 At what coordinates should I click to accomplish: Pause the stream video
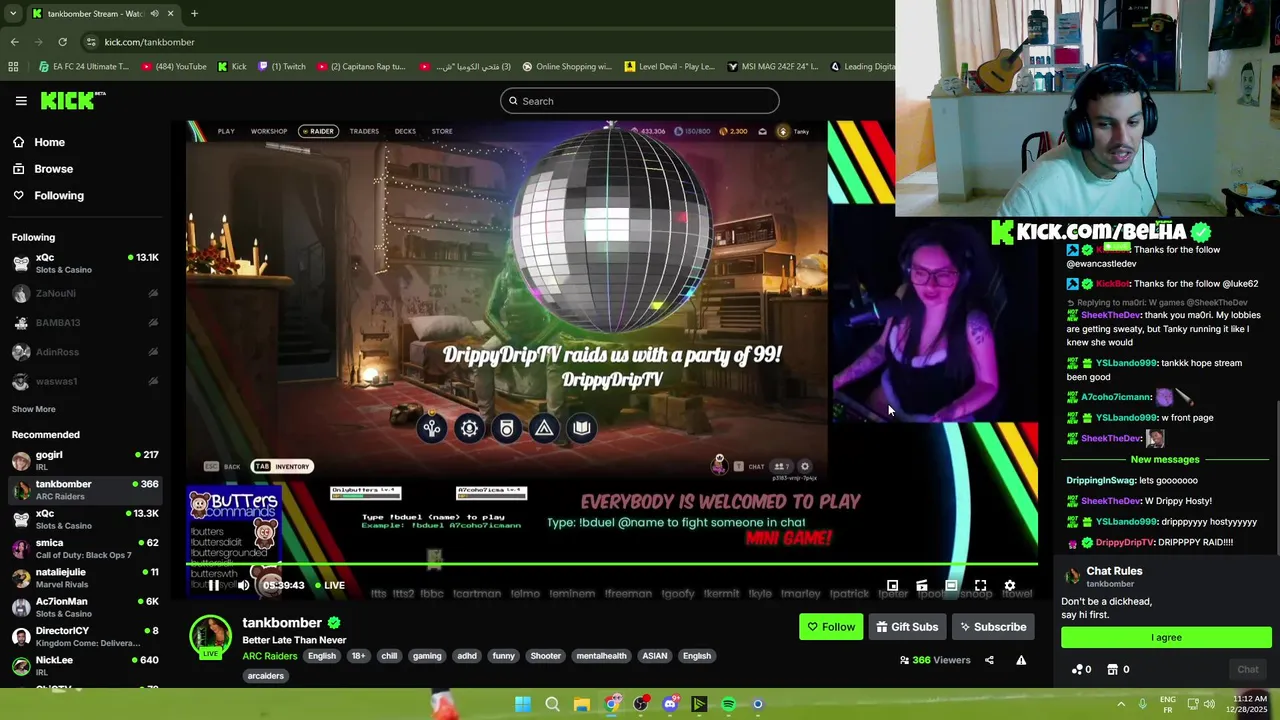pyautogui.click(x=213, y=585)
